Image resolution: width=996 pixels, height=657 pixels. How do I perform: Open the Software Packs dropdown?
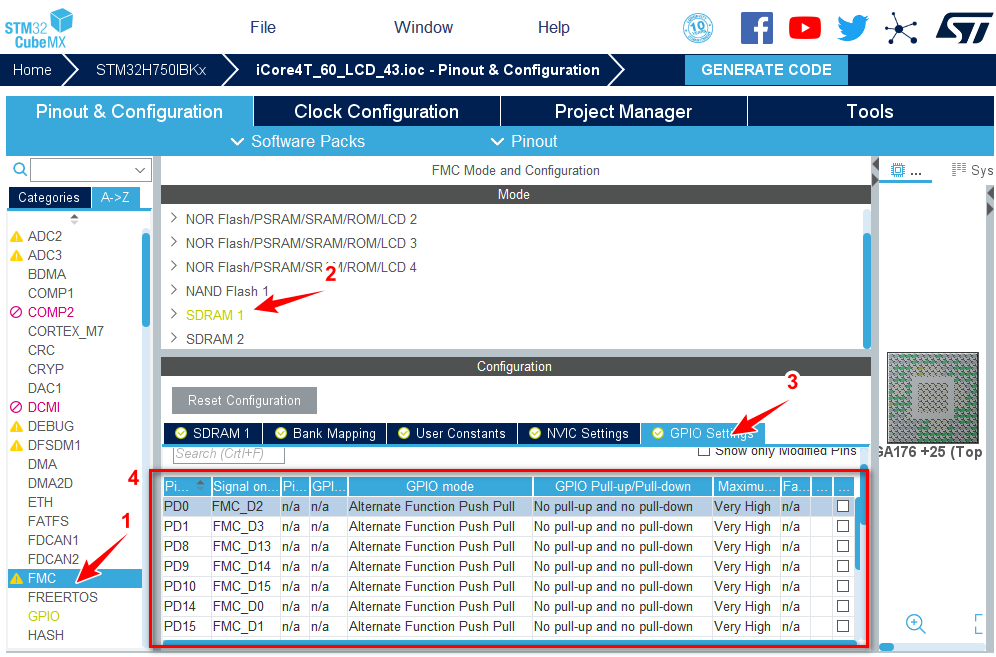point(297,141)
